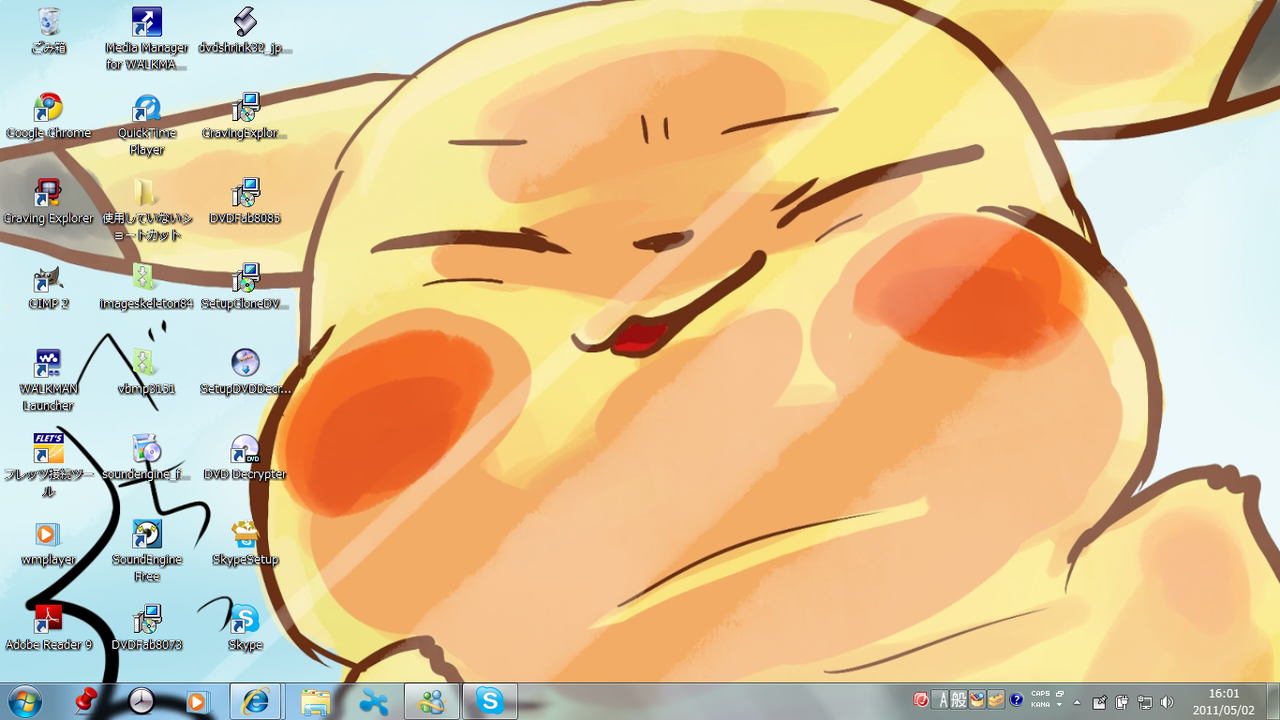The width and height of the screenshot is (1280, 720).
Task: Switch to Windows Live Messenger on taskbar
Action: [x=432, y=702]
